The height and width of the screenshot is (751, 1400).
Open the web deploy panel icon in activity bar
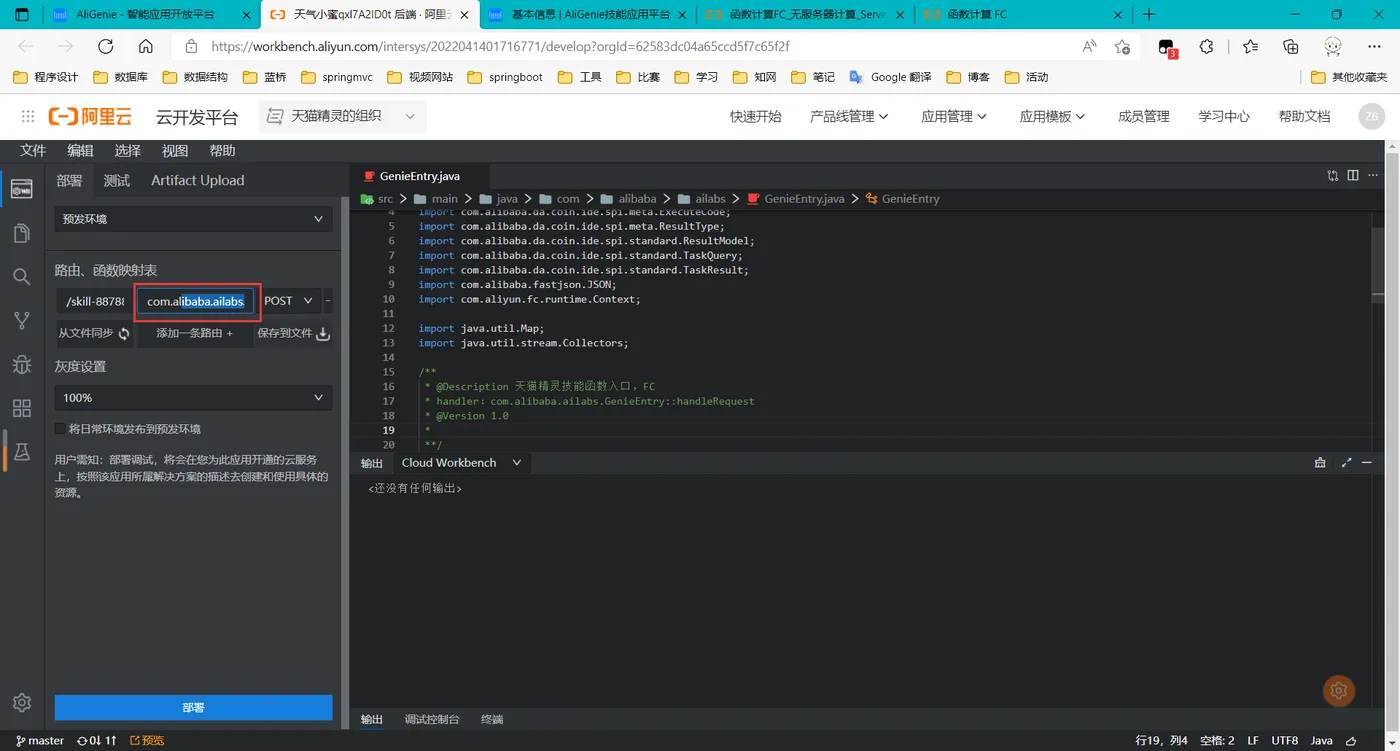[21, 189]
